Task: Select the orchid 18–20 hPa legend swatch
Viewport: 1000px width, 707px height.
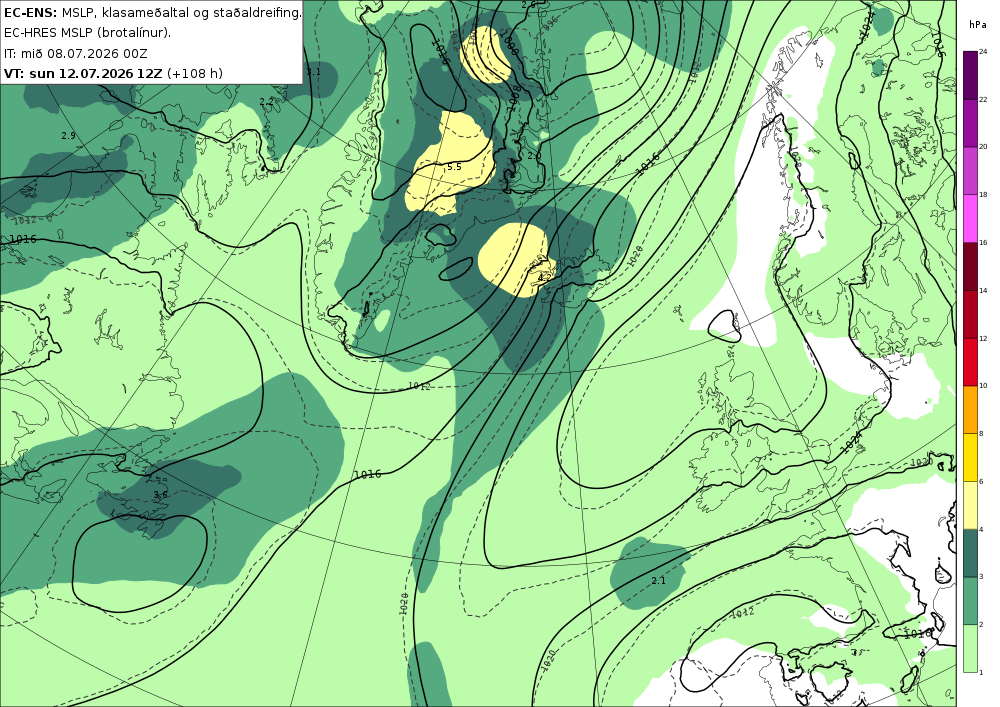Action: coord(970,170)
